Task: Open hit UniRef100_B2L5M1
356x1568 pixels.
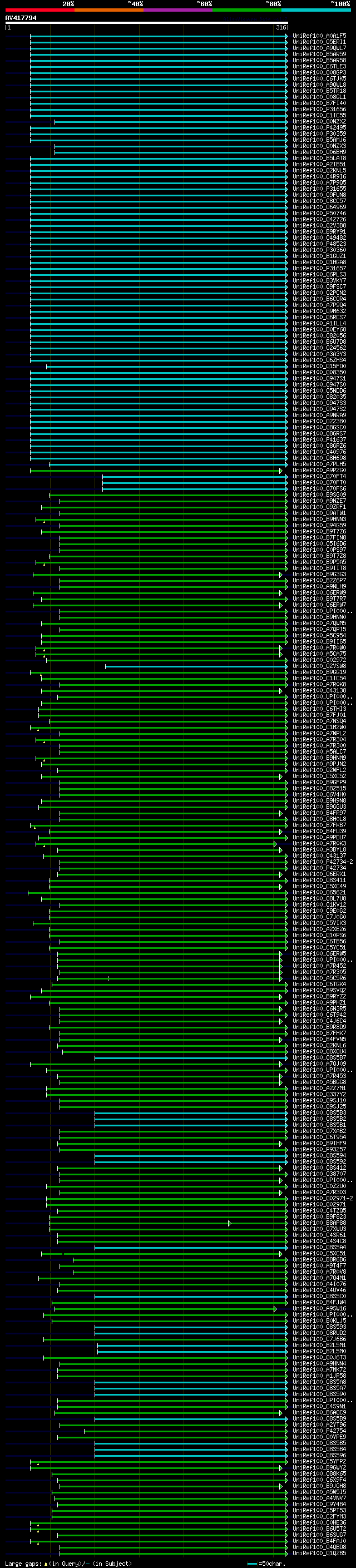Action: coord(319,1346)
